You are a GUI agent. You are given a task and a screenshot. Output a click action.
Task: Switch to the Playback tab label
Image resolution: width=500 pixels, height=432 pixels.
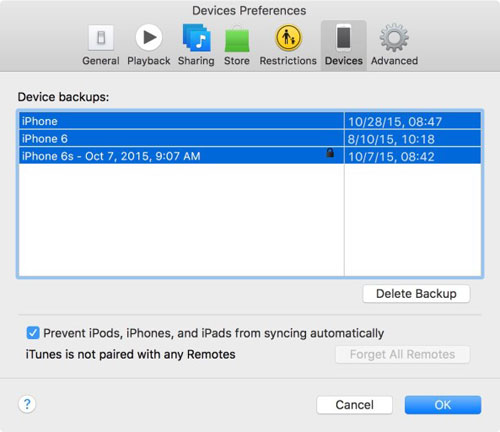(149, 61)
